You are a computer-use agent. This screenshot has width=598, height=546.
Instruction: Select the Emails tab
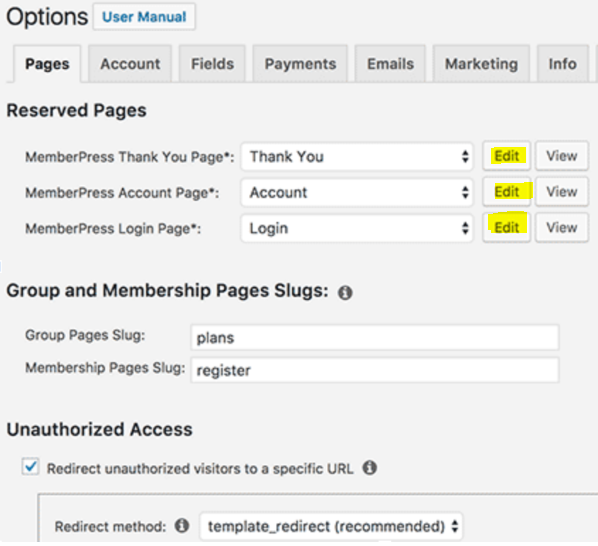[390, 64]
